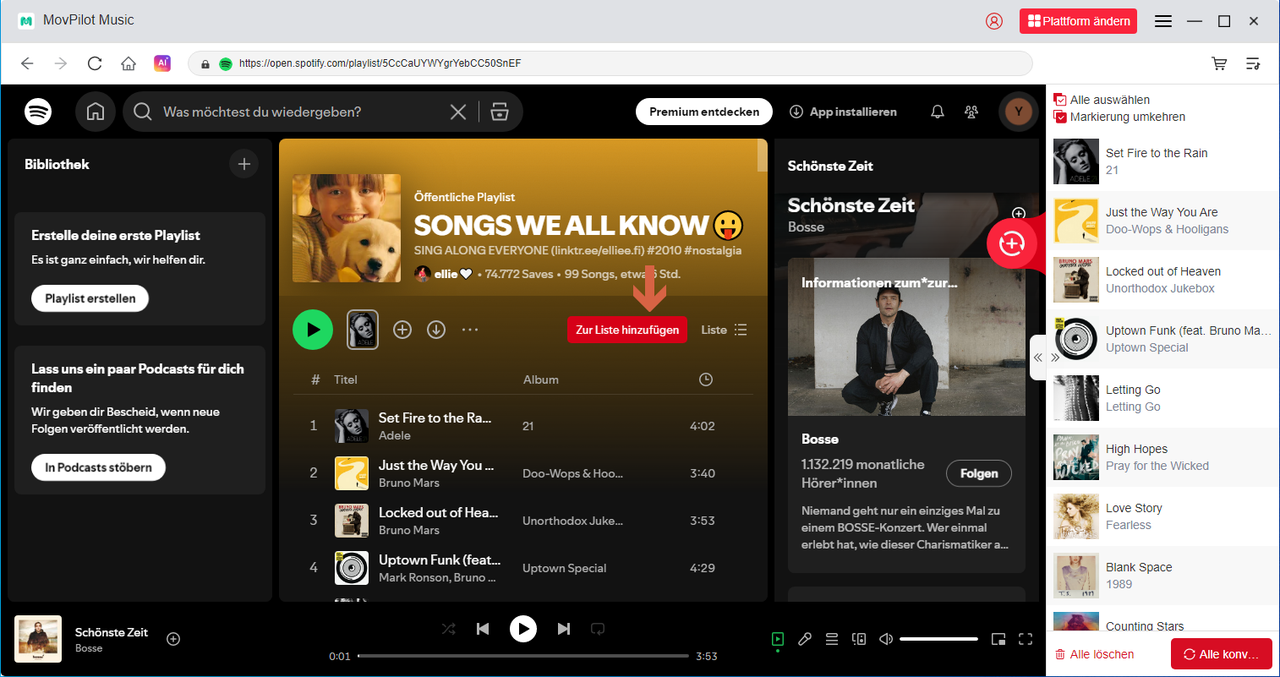
Task: Click Premium entdecken button
Action: pos(704,112)
